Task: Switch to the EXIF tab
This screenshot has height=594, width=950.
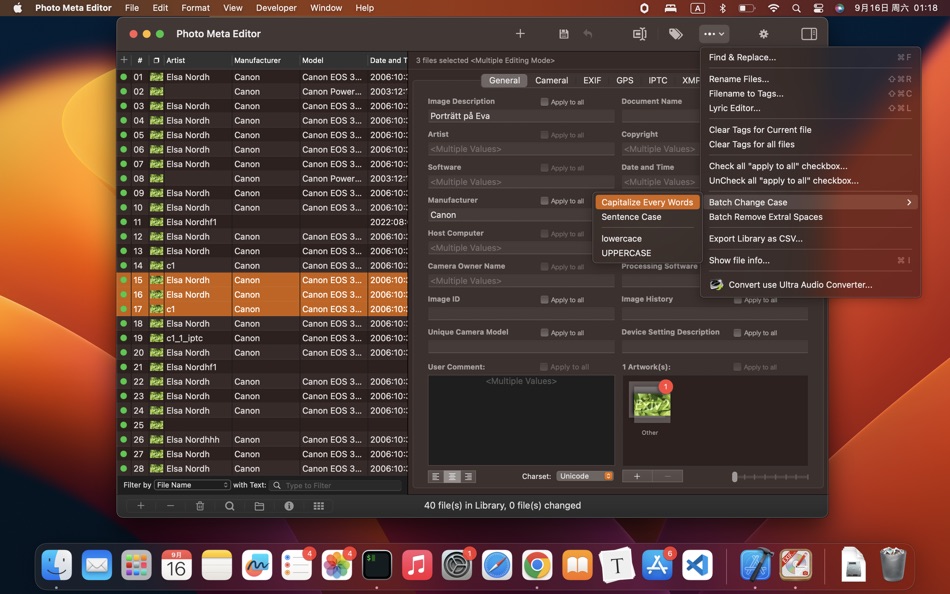Action: (x=592, y=80)
